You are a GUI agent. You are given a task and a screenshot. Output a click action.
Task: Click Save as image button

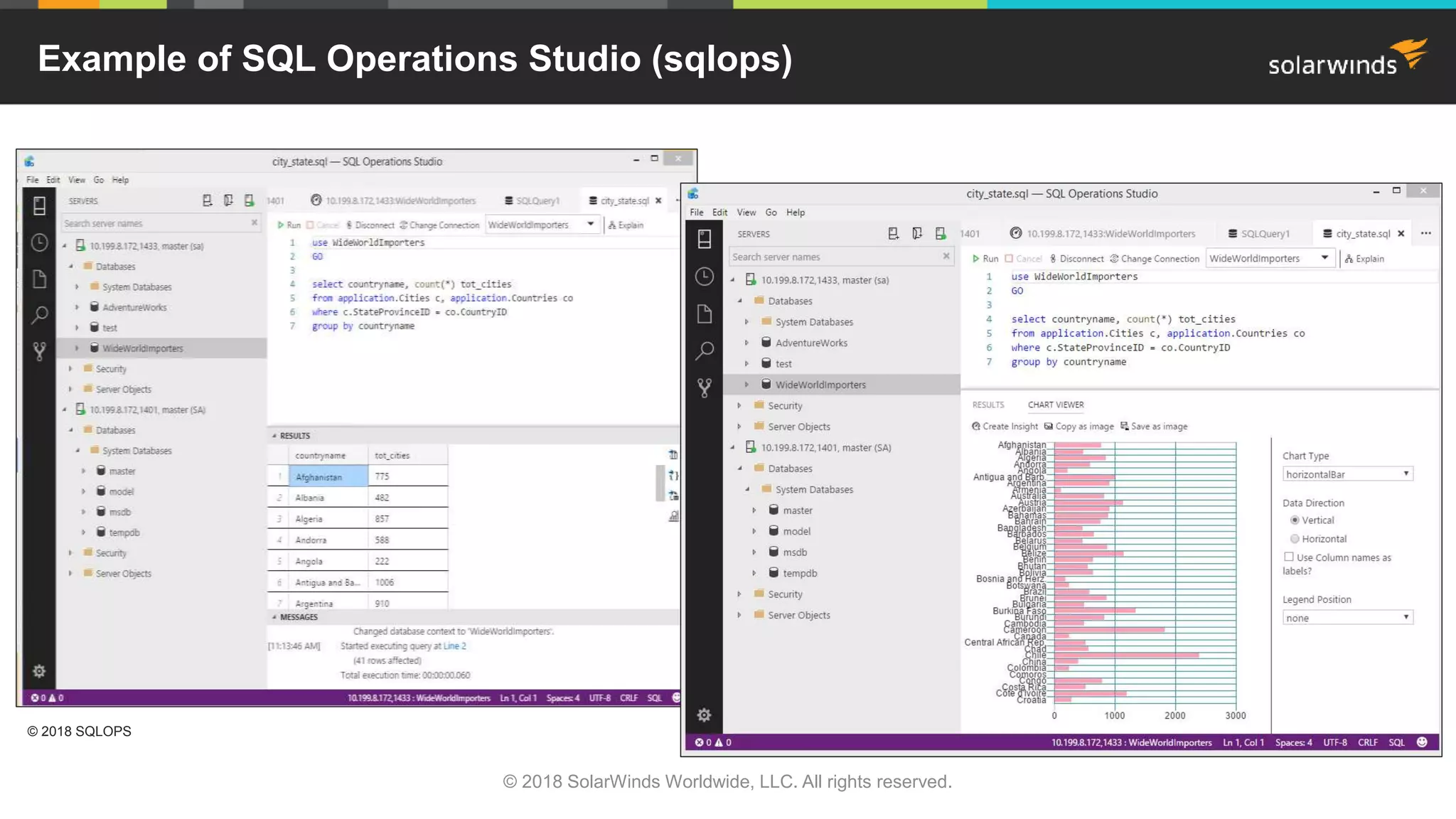(x=1154, y=427)
